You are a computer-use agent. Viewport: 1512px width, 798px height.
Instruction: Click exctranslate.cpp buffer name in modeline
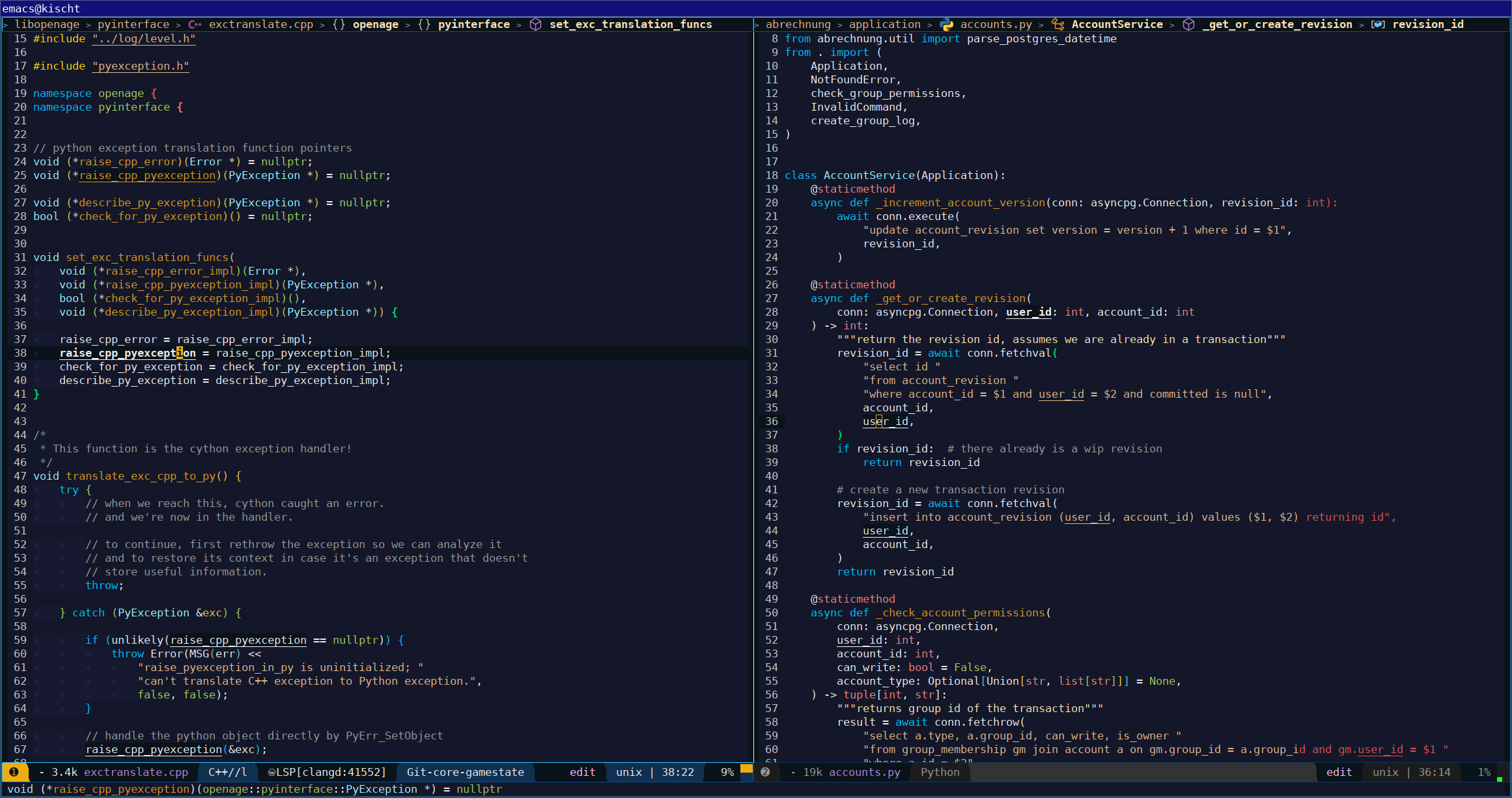point(135,772)
